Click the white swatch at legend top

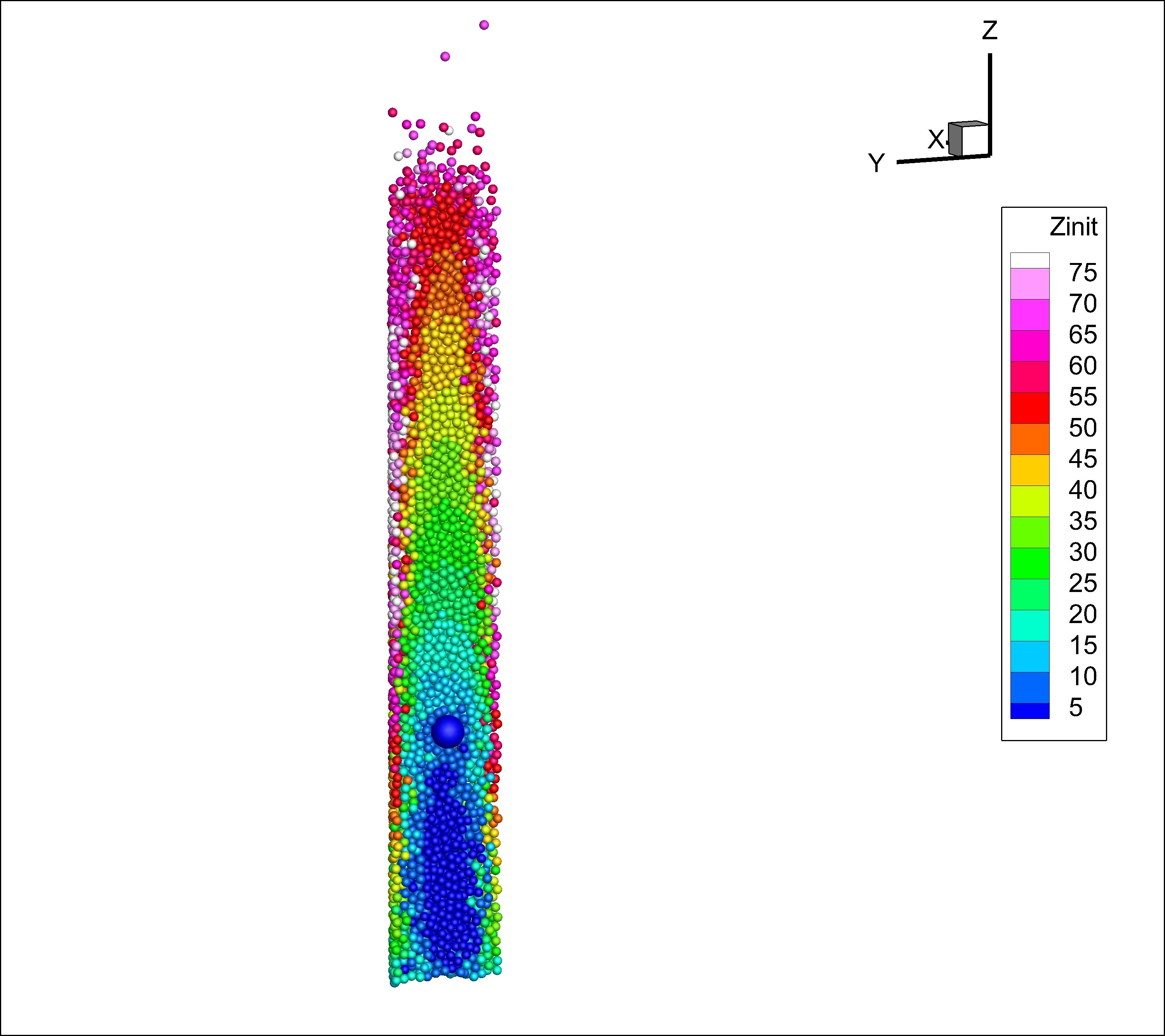[x=1030, y=261]
